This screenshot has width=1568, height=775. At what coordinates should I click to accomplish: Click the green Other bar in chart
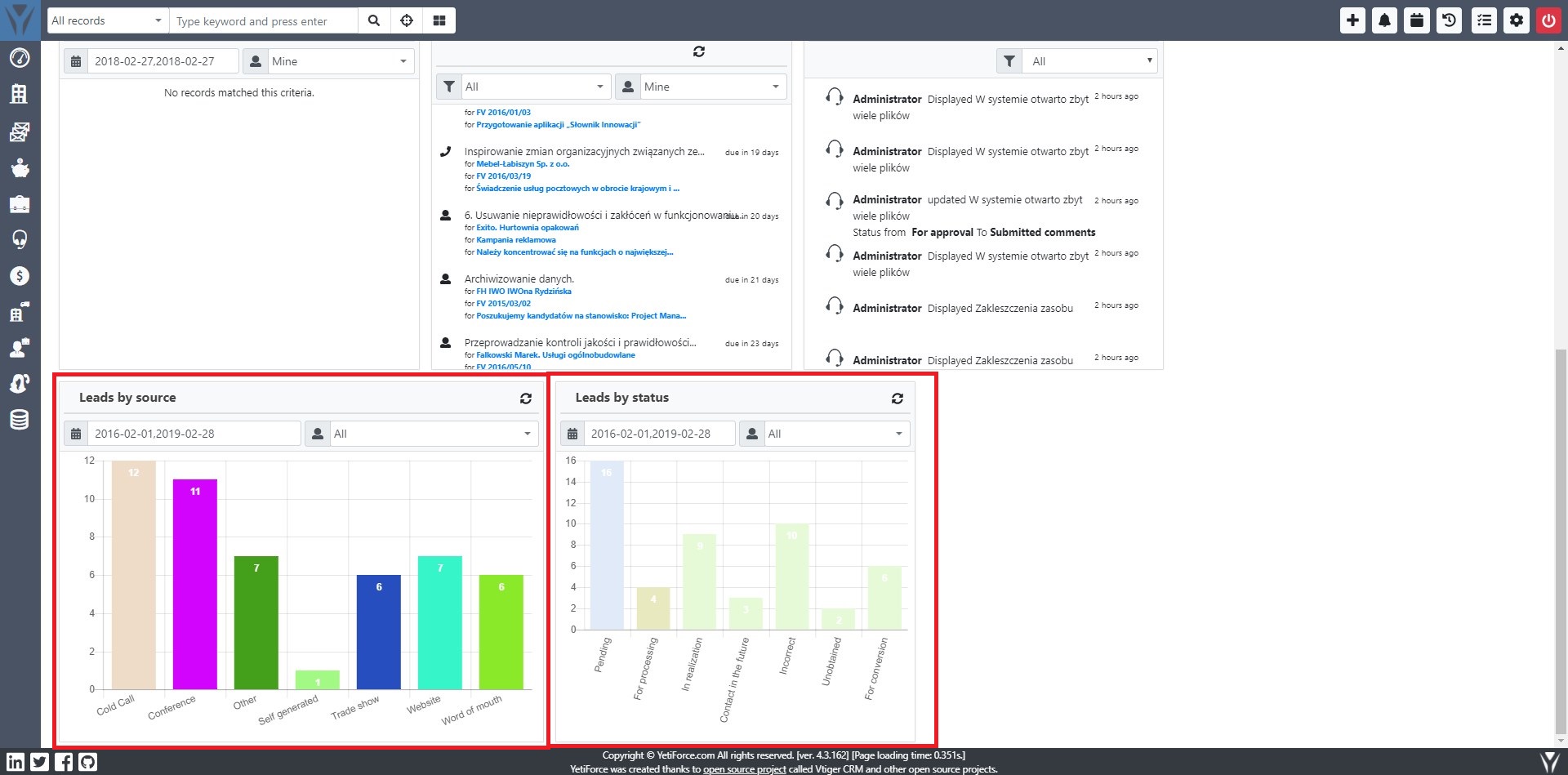(x=256, y=622)
